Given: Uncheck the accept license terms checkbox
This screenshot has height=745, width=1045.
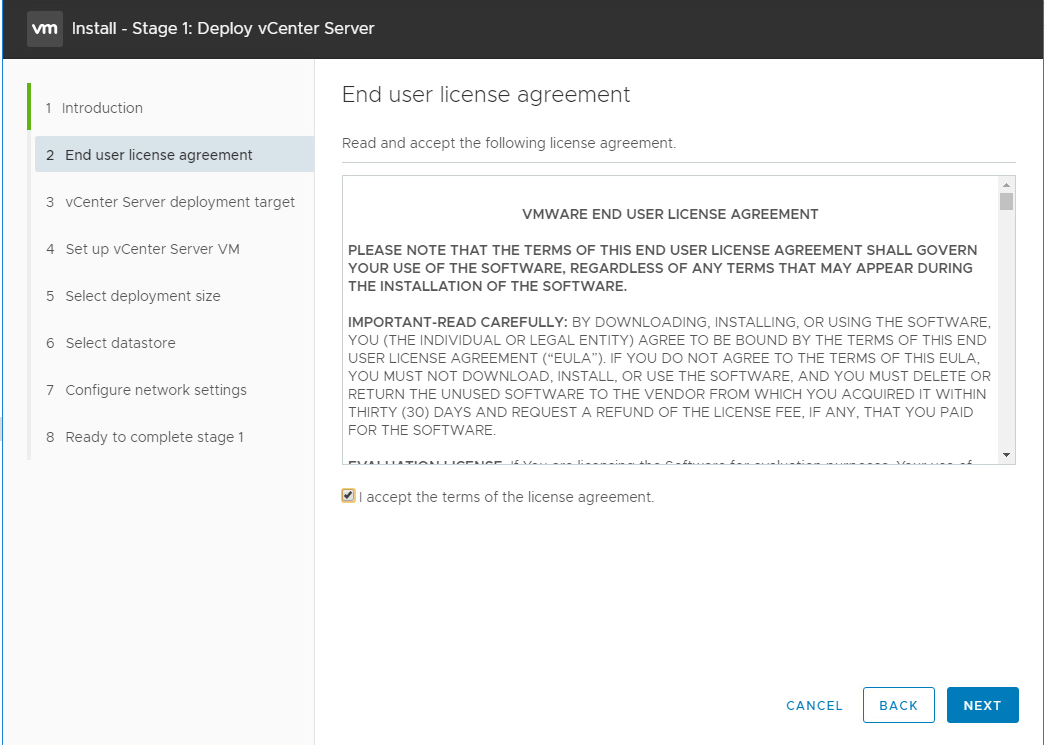Looking at the screenshot, I should (348, 496).
